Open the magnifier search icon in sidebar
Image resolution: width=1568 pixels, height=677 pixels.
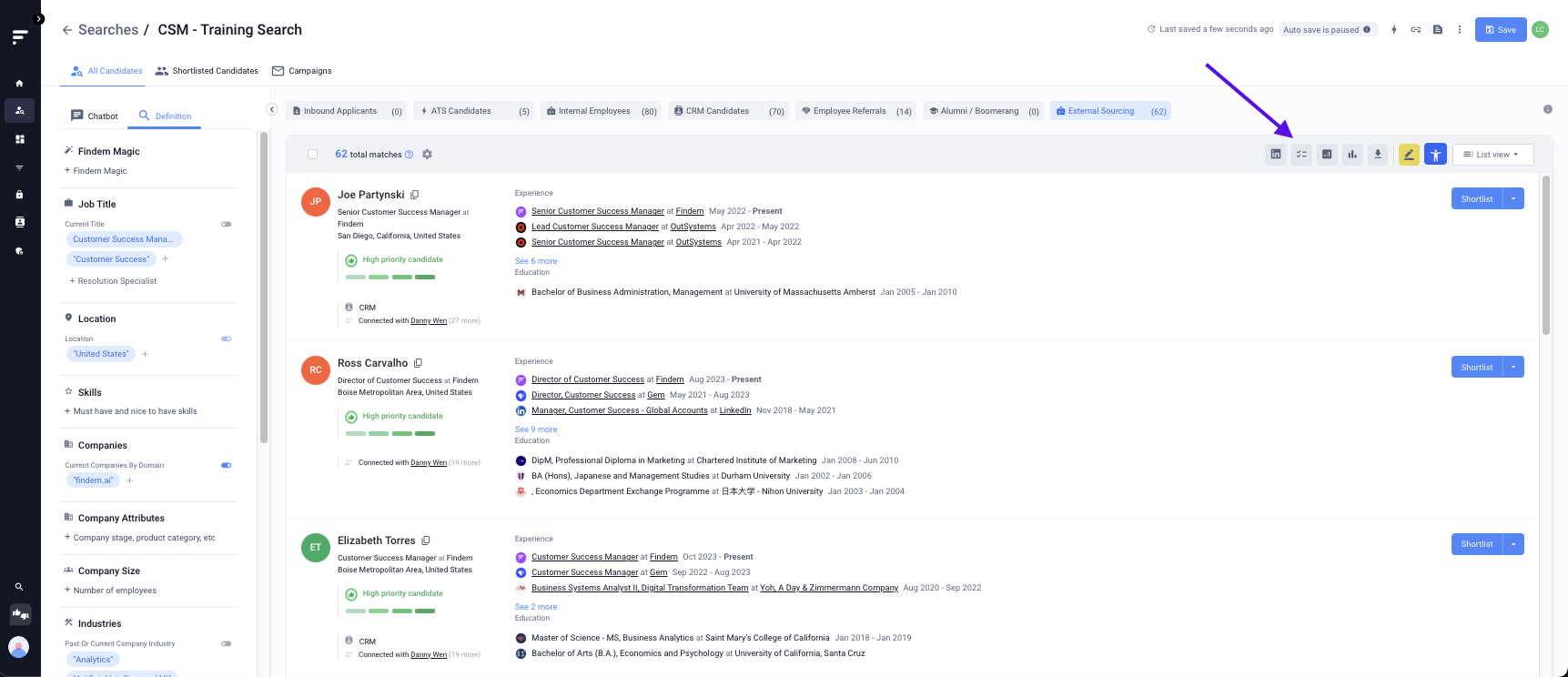click(20, 587)
